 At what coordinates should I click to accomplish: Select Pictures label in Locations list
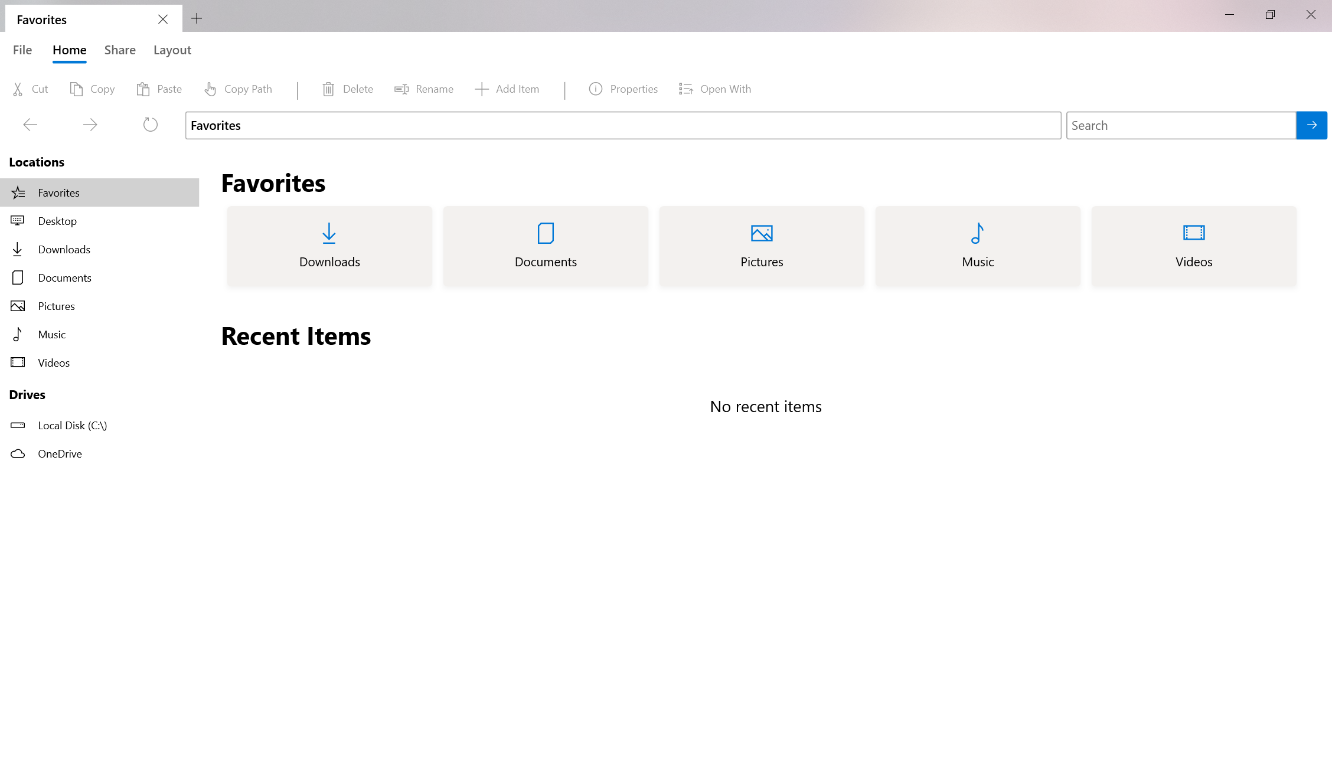click(56, 306)
